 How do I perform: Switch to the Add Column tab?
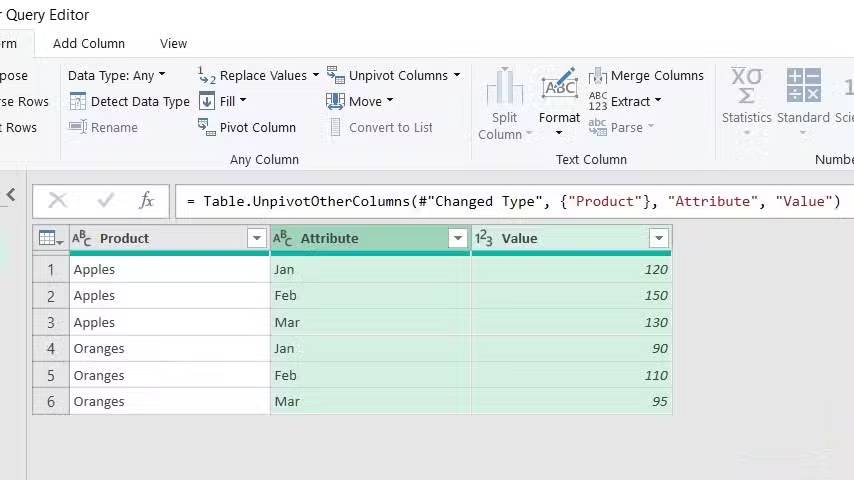(89, 43)
